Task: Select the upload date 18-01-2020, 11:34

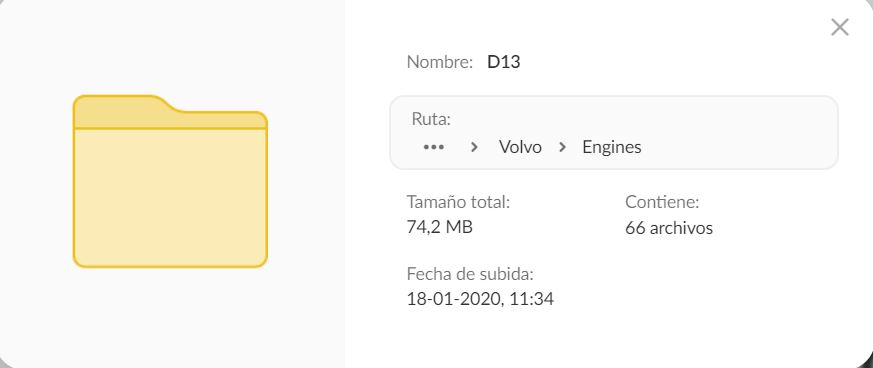Action: [x=480, y=299]
